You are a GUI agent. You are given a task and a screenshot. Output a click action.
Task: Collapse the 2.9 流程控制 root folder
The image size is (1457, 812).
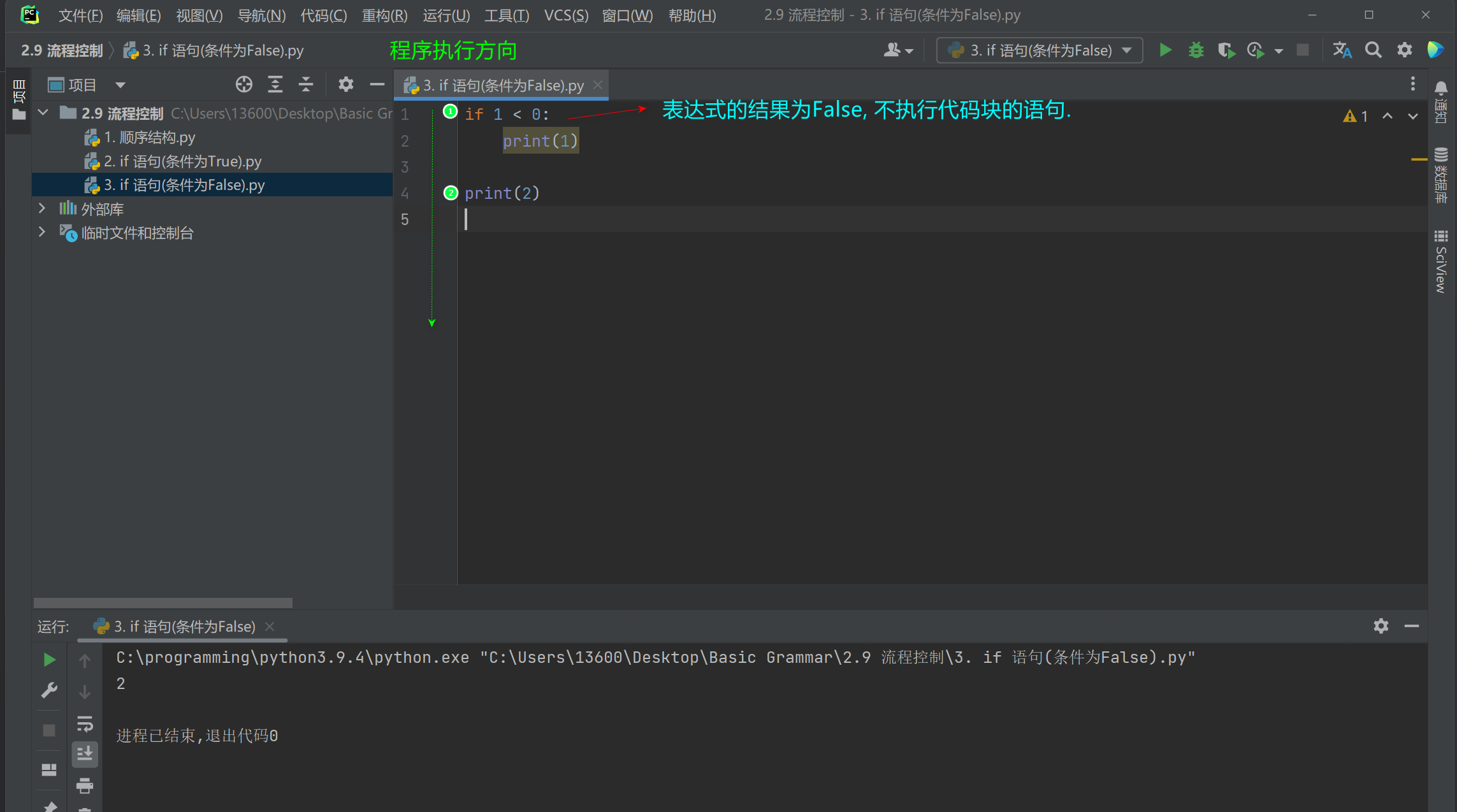point(43,113)
